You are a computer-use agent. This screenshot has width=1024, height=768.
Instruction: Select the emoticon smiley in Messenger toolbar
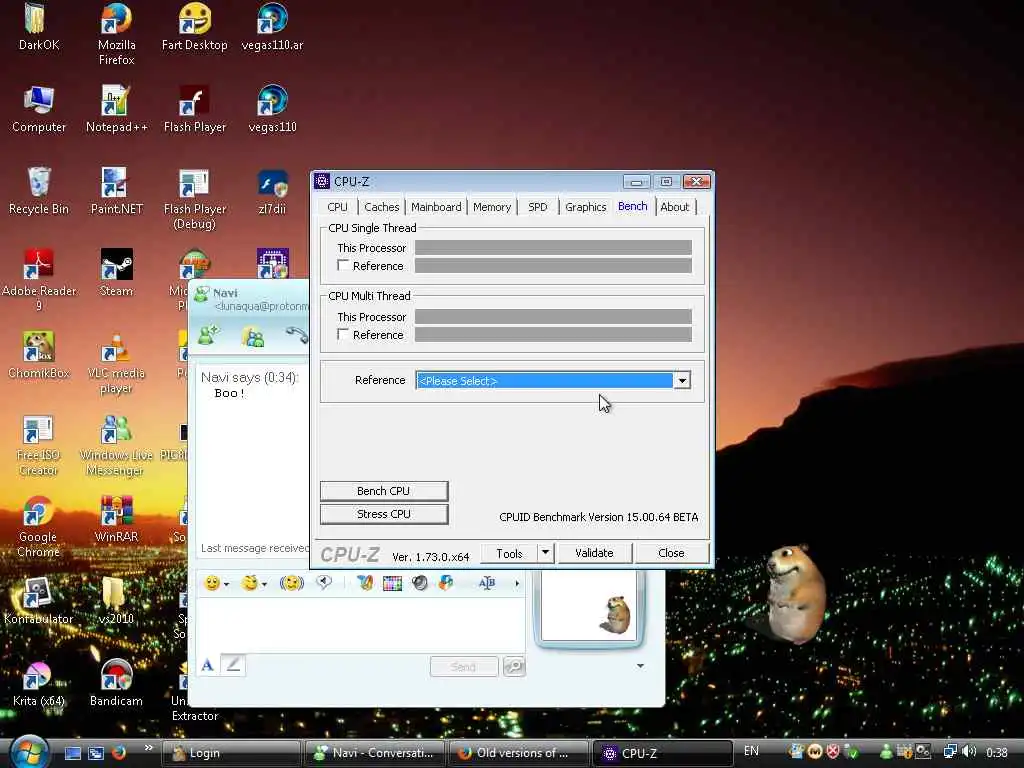[x=212, y=583]
